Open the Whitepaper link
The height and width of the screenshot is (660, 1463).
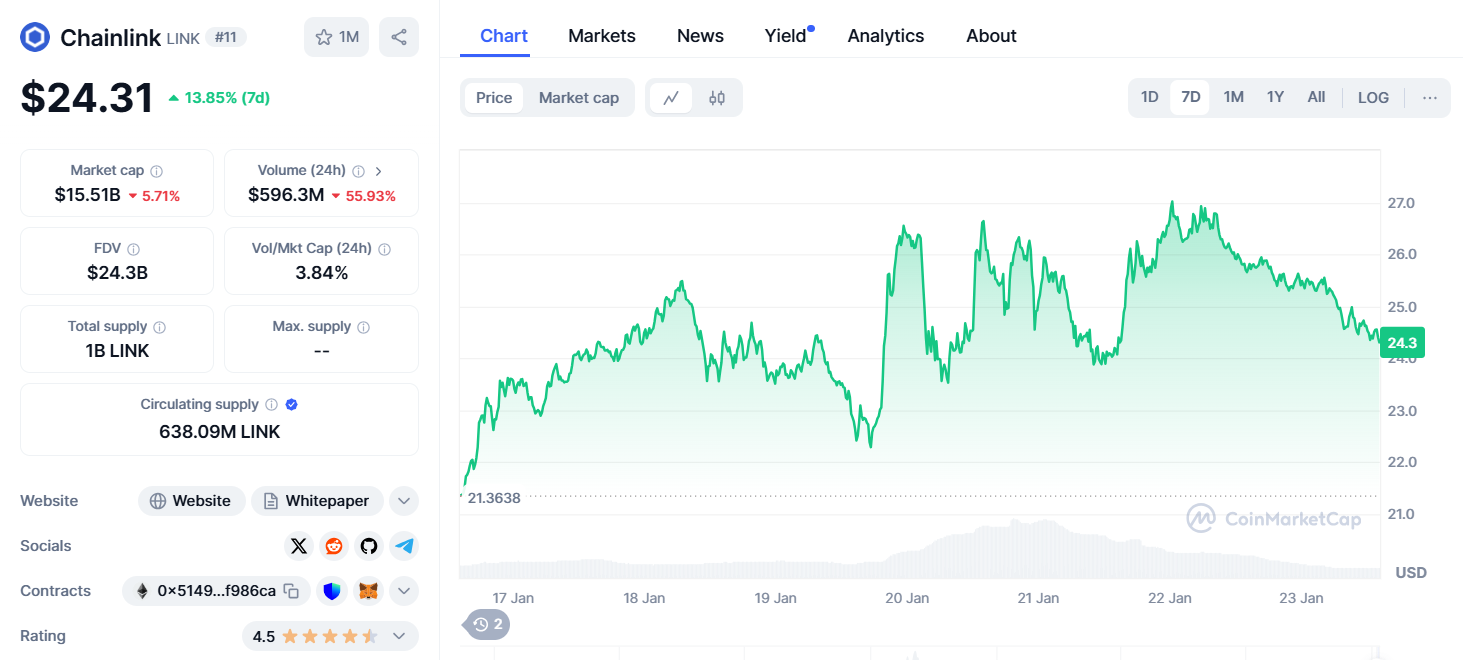(x=317, y=501)
